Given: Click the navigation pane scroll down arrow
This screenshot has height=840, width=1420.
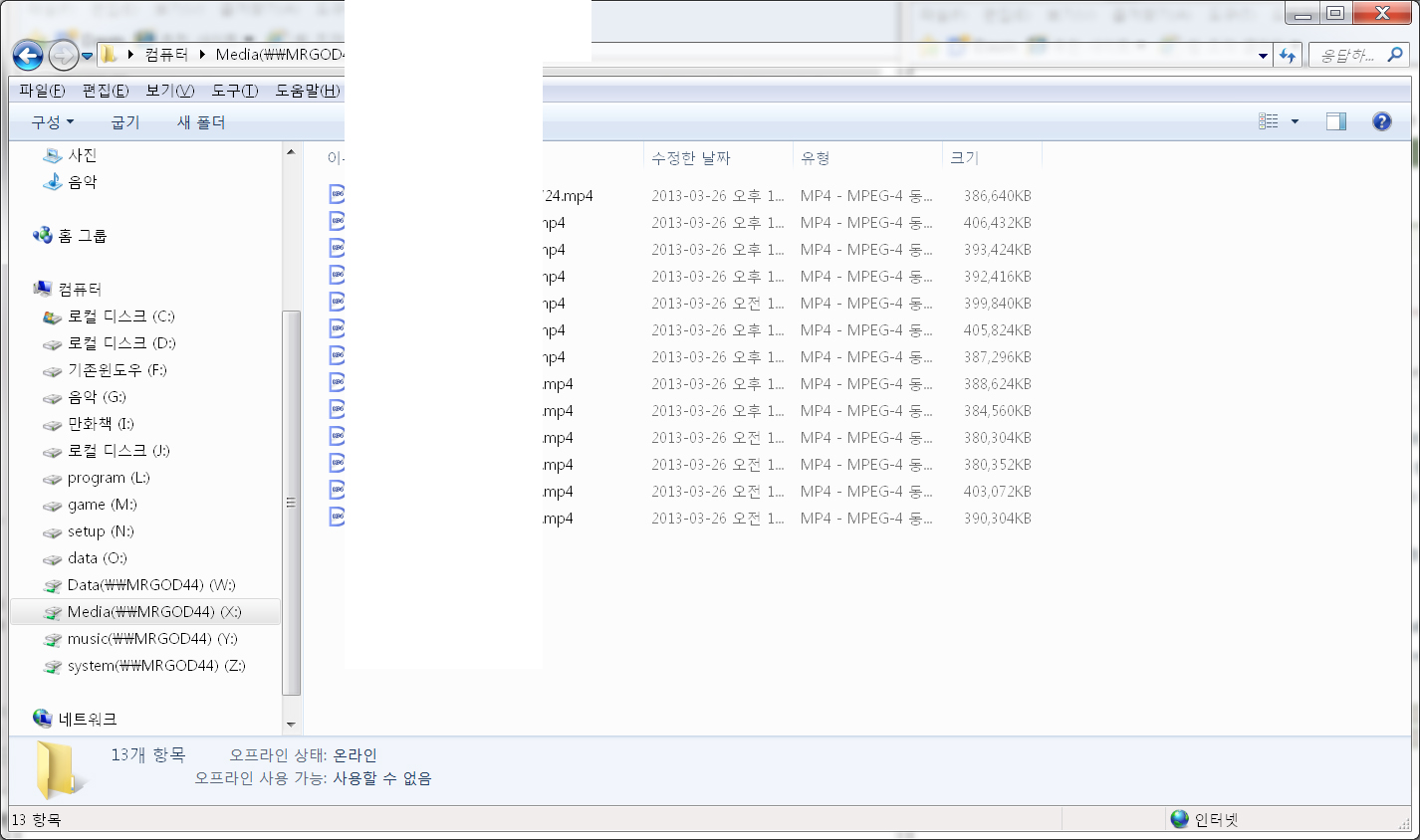Looking at the screenshot, I should [x=291, y=726].
